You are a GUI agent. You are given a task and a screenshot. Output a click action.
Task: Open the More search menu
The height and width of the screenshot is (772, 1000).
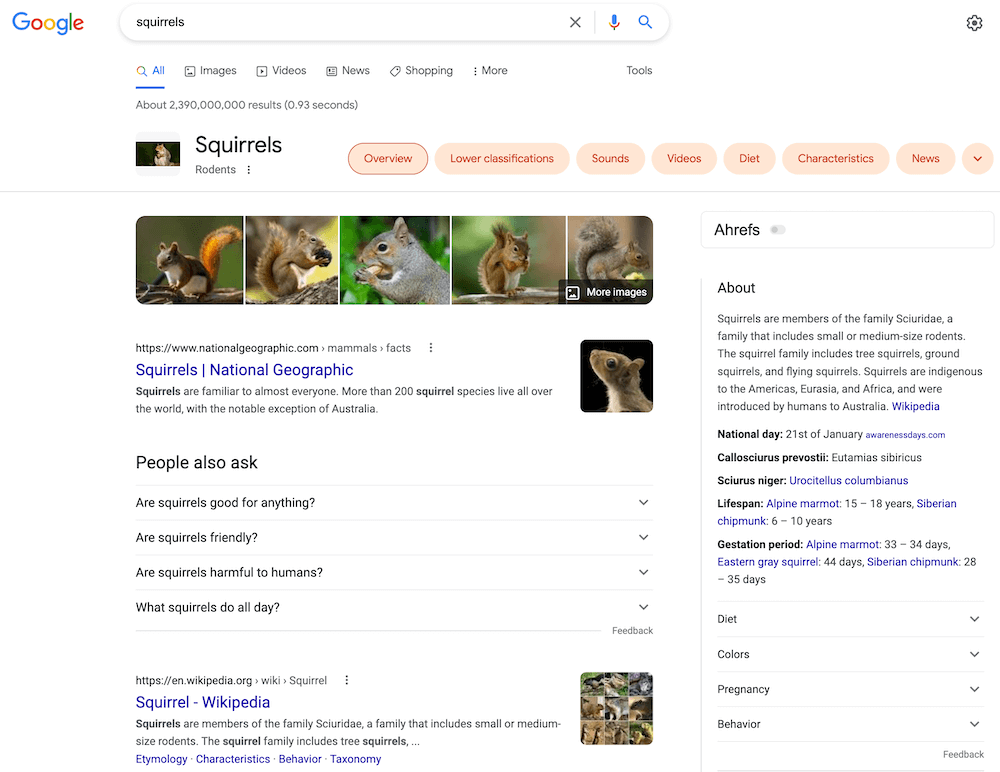point(490,71)
